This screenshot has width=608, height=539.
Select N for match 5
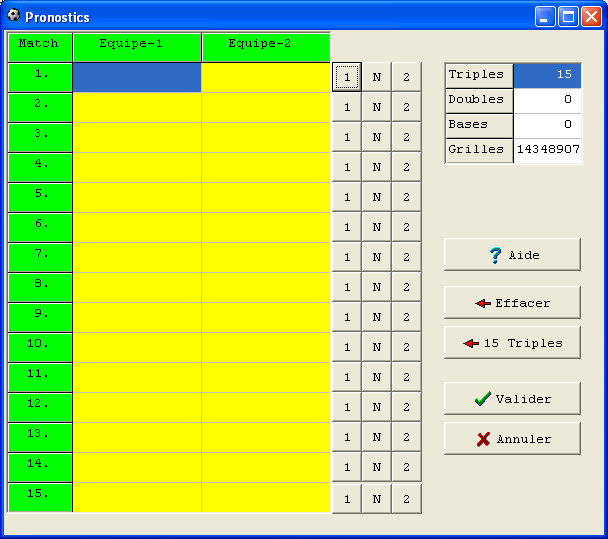377,197
